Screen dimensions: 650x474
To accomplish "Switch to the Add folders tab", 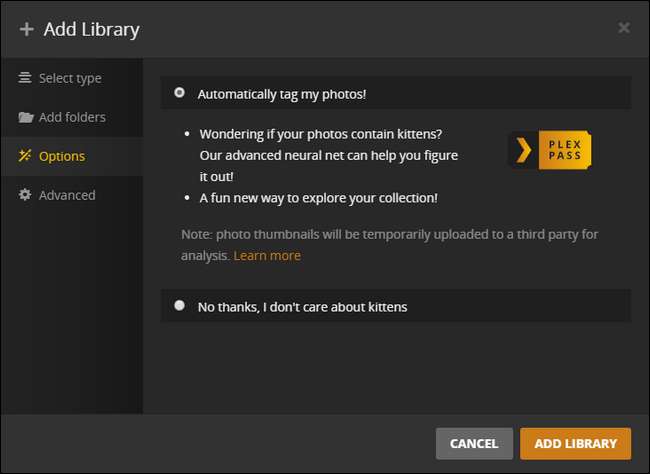I will (72, 117).
